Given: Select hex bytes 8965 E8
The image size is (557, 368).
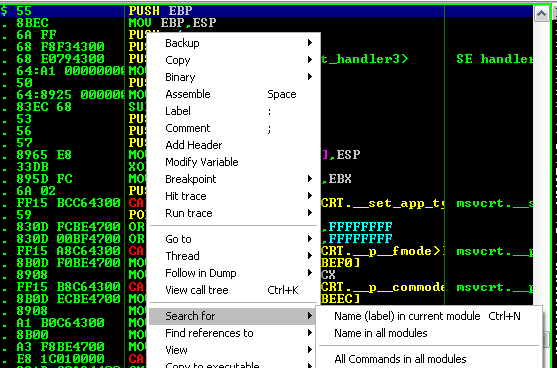Looking at the screenshot, I should coord(44,155).
